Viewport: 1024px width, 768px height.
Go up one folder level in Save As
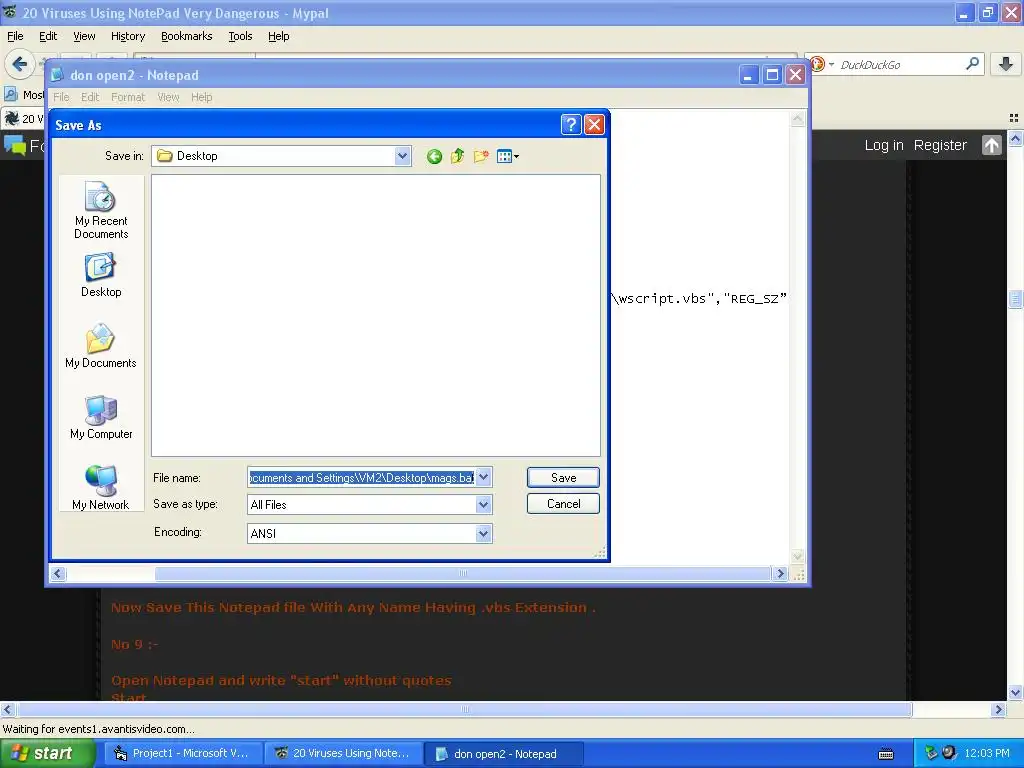click(457, 156)
